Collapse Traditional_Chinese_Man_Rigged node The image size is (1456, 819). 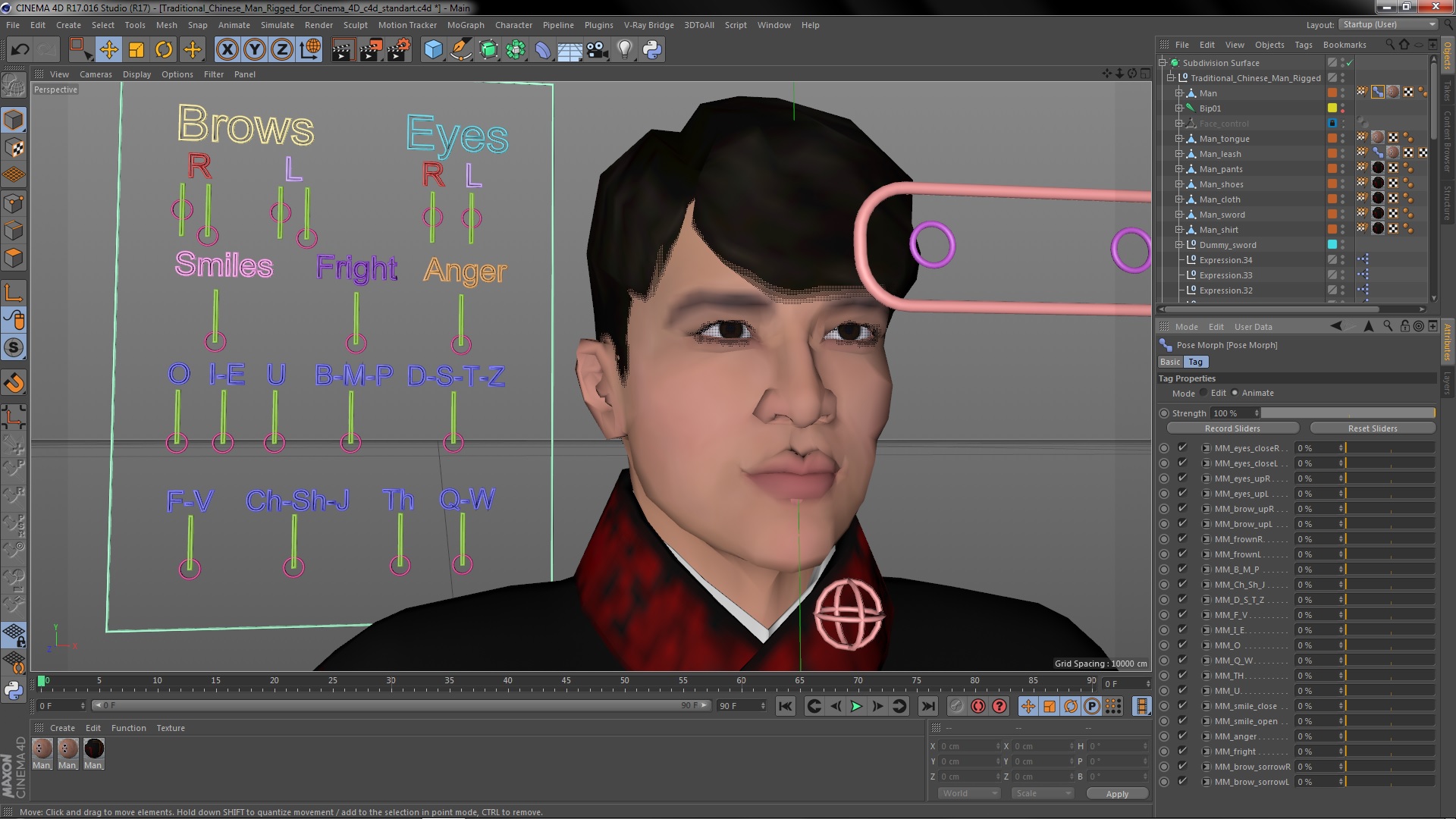1170,78
